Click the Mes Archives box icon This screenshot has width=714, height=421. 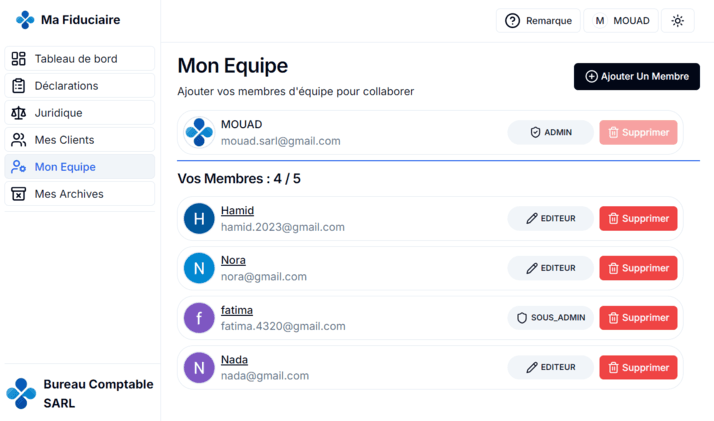[19, 194]
